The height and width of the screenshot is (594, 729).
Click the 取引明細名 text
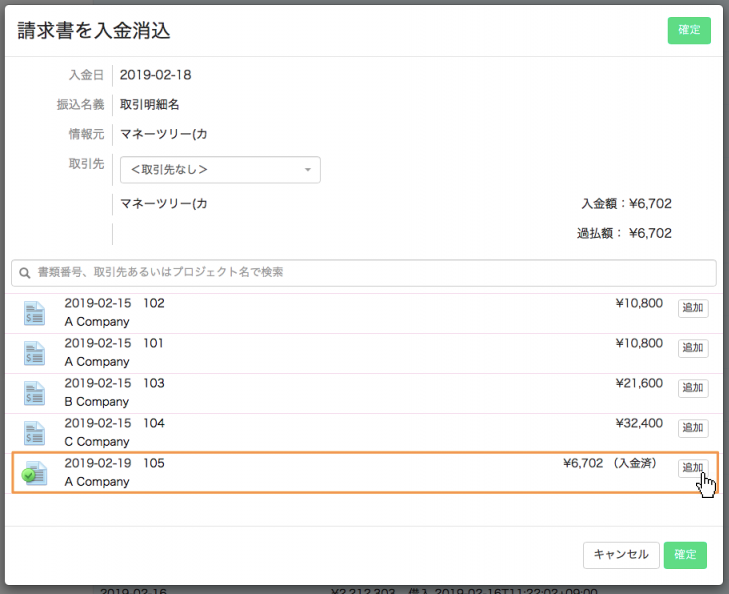[149, 105]
